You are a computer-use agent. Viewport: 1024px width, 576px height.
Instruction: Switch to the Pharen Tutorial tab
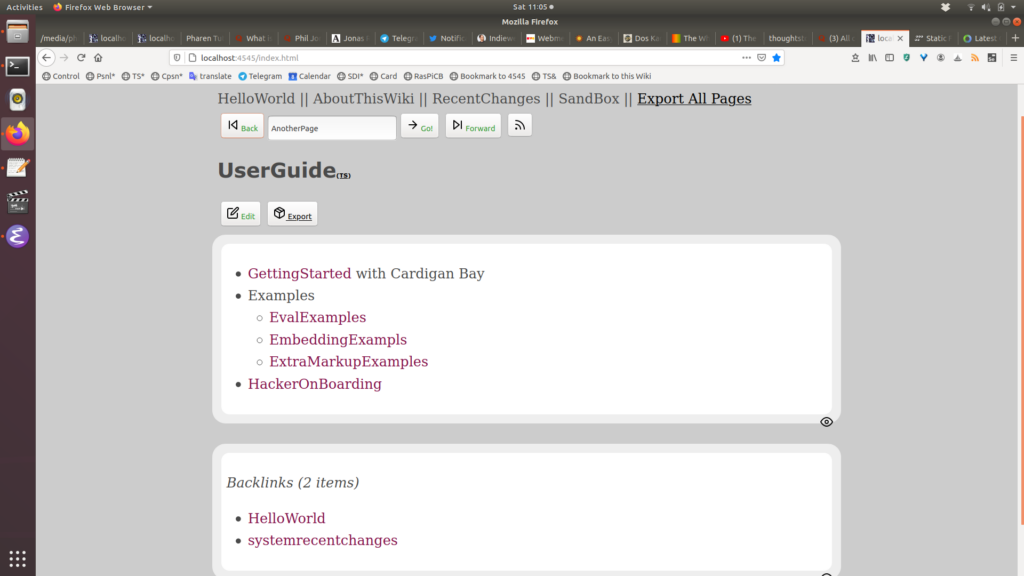point(203,38)
